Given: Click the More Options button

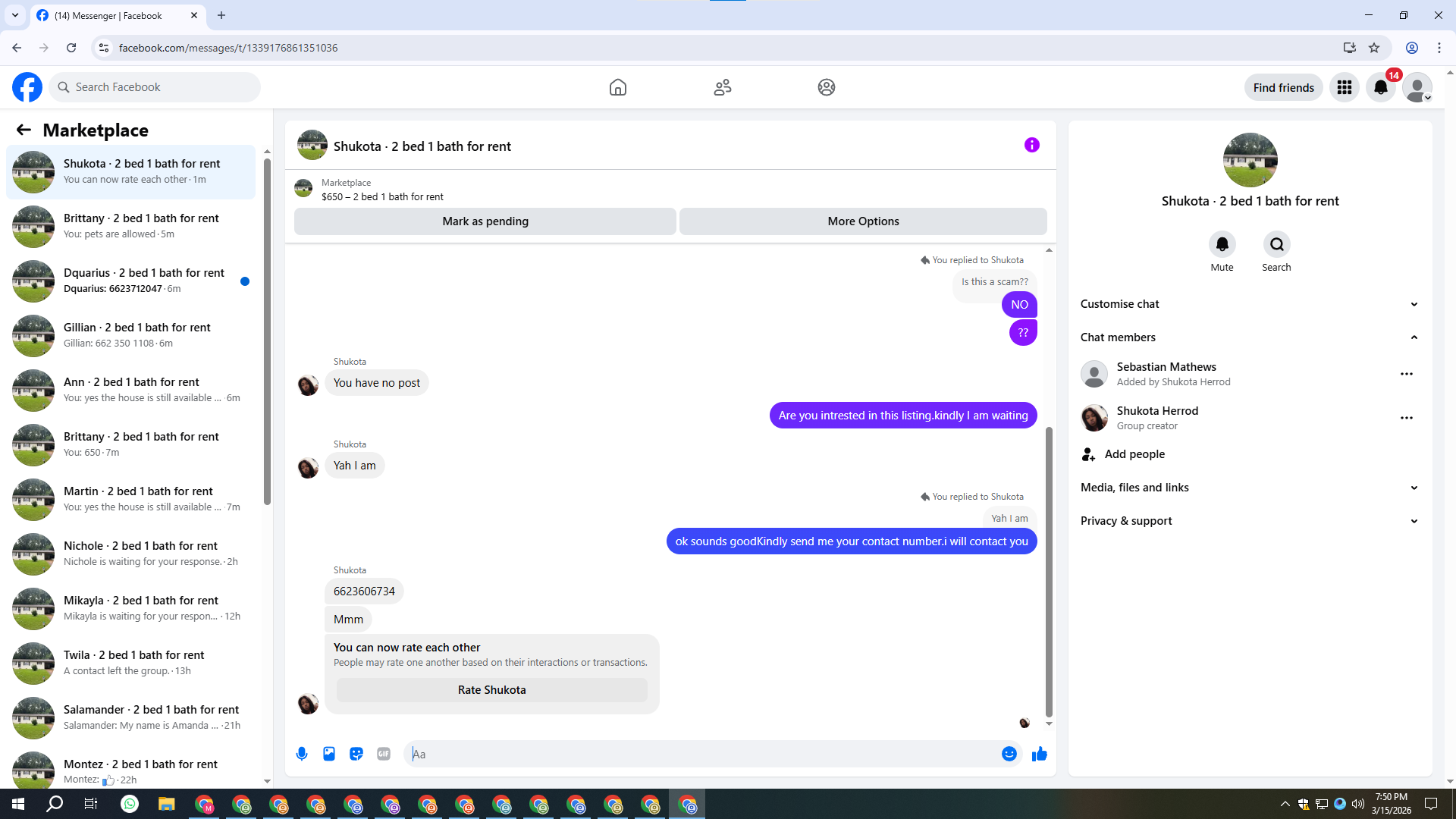Looking at the screenshot, I should coord(863,221).
